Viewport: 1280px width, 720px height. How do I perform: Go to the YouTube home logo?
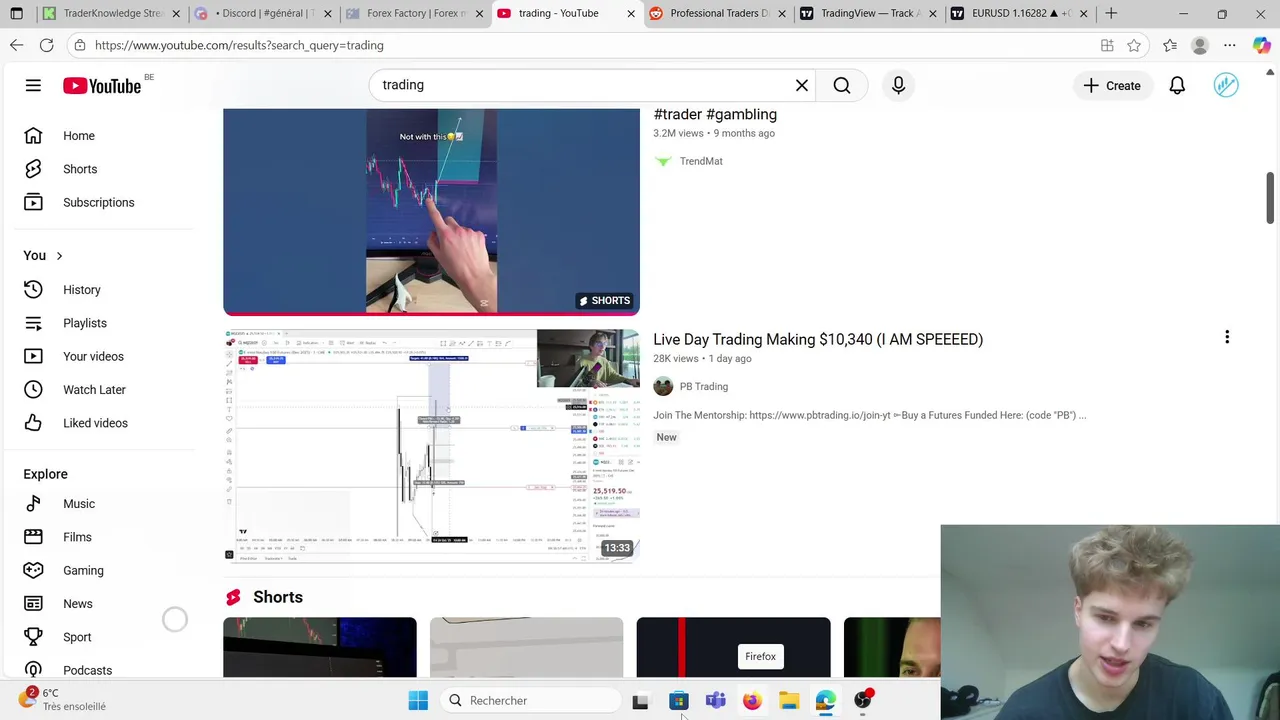pos(102,86)
